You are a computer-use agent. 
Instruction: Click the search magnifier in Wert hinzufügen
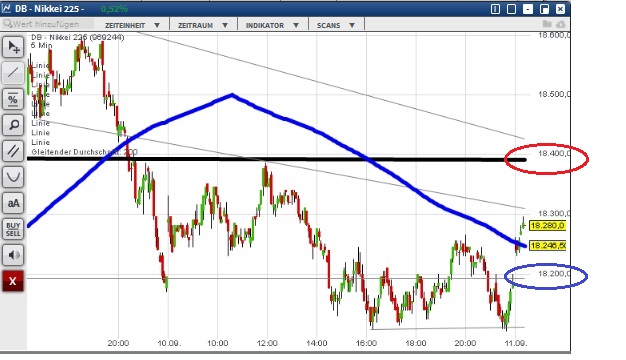click(8, 24)
